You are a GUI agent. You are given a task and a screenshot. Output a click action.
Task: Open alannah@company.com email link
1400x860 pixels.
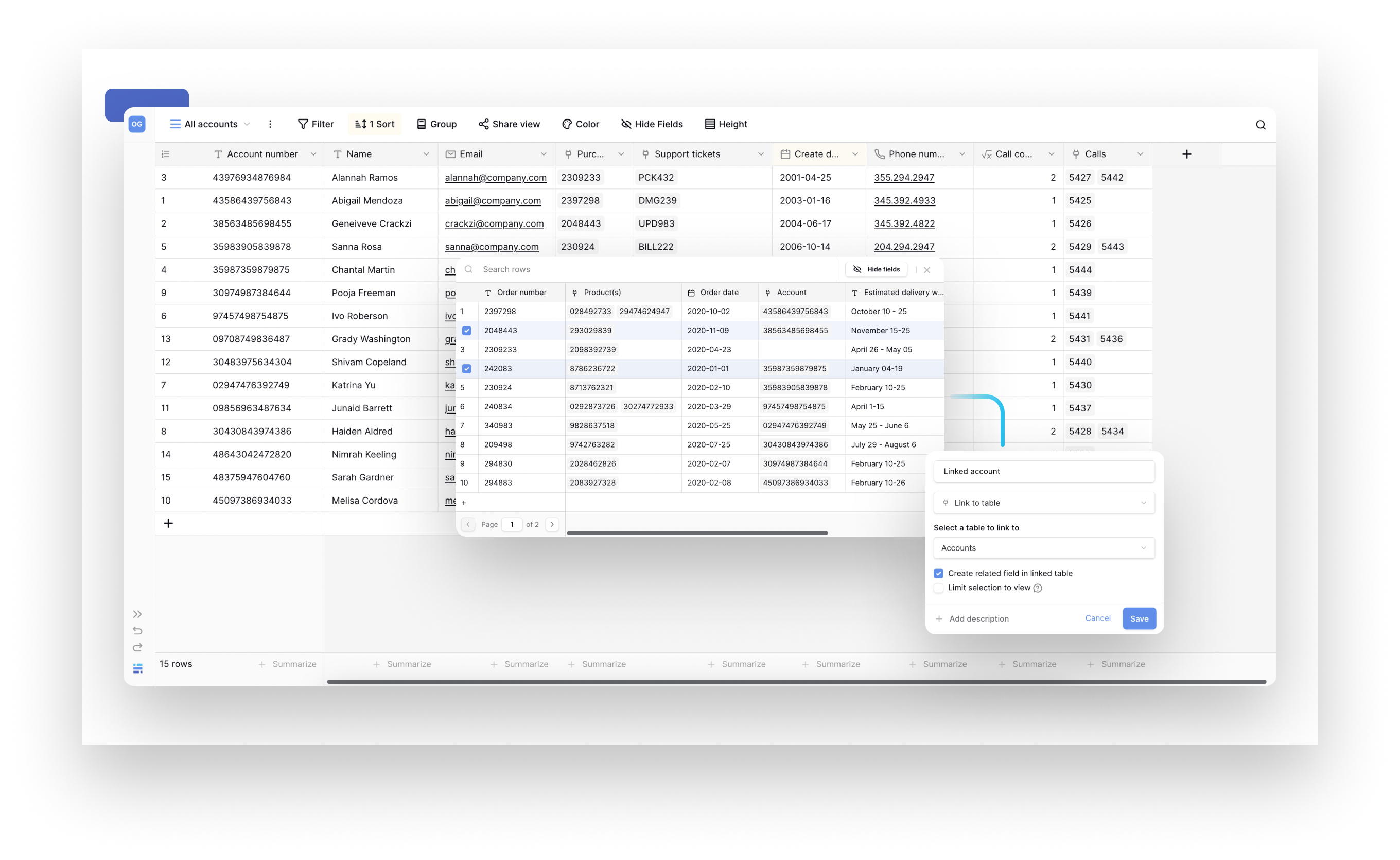(495, 178)
